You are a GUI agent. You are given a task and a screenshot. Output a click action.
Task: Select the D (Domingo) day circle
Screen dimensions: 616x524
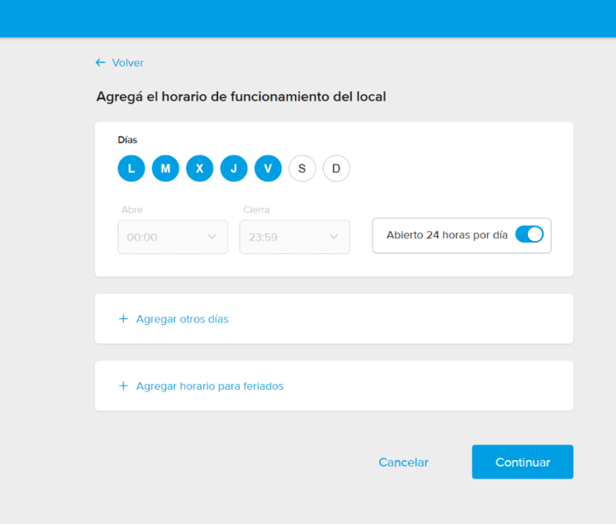coord(336,169)
